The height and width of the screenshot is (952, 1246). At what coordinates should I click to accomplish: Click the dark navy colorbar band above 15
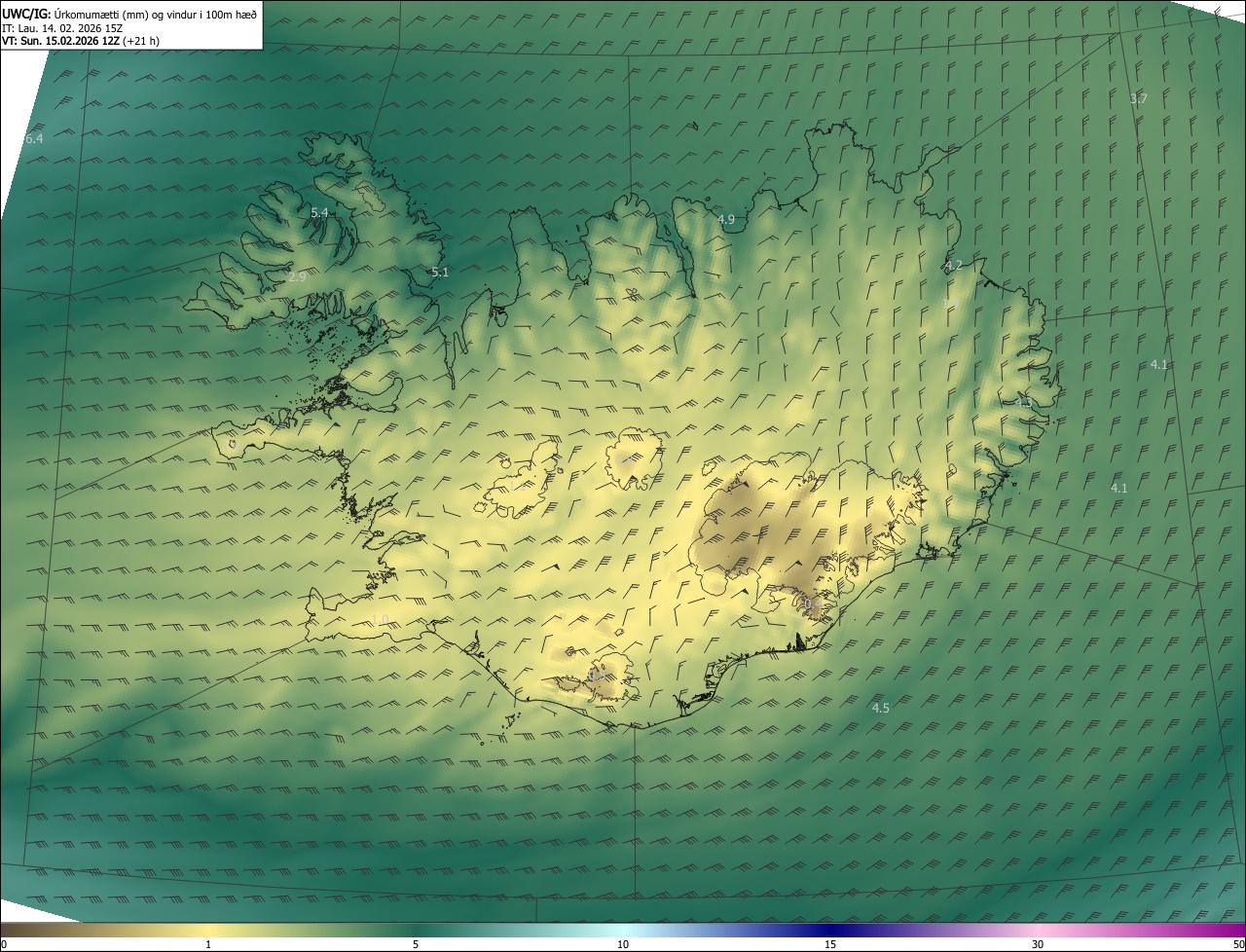(830, 930)
